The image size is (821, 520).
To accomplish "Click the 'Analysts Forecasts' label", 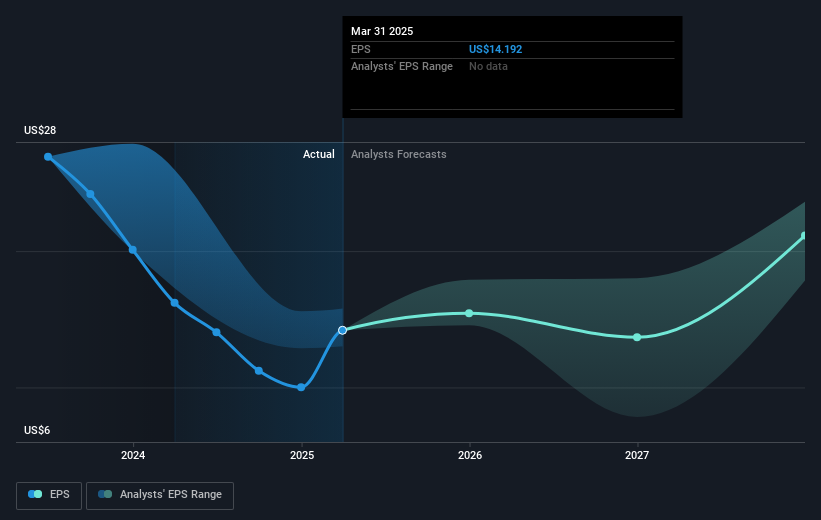I will click(x=398, y=154).
